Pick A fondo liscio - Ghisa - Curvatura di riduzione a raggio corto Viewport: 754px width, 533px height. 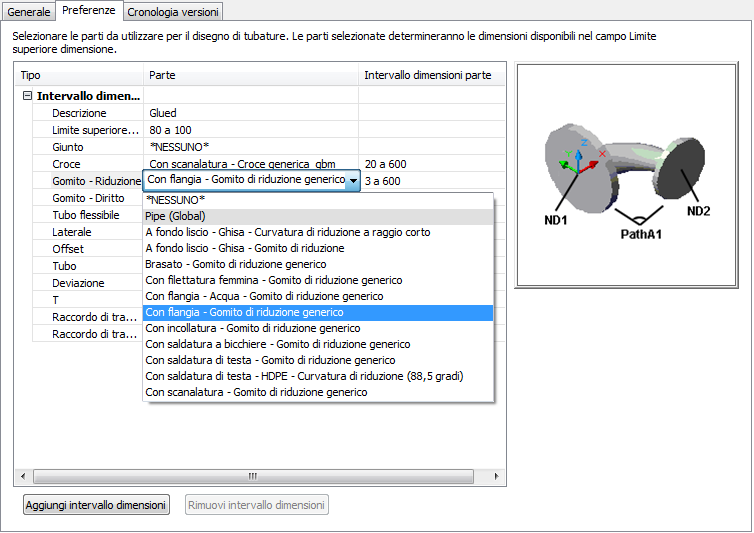point(318,232)
